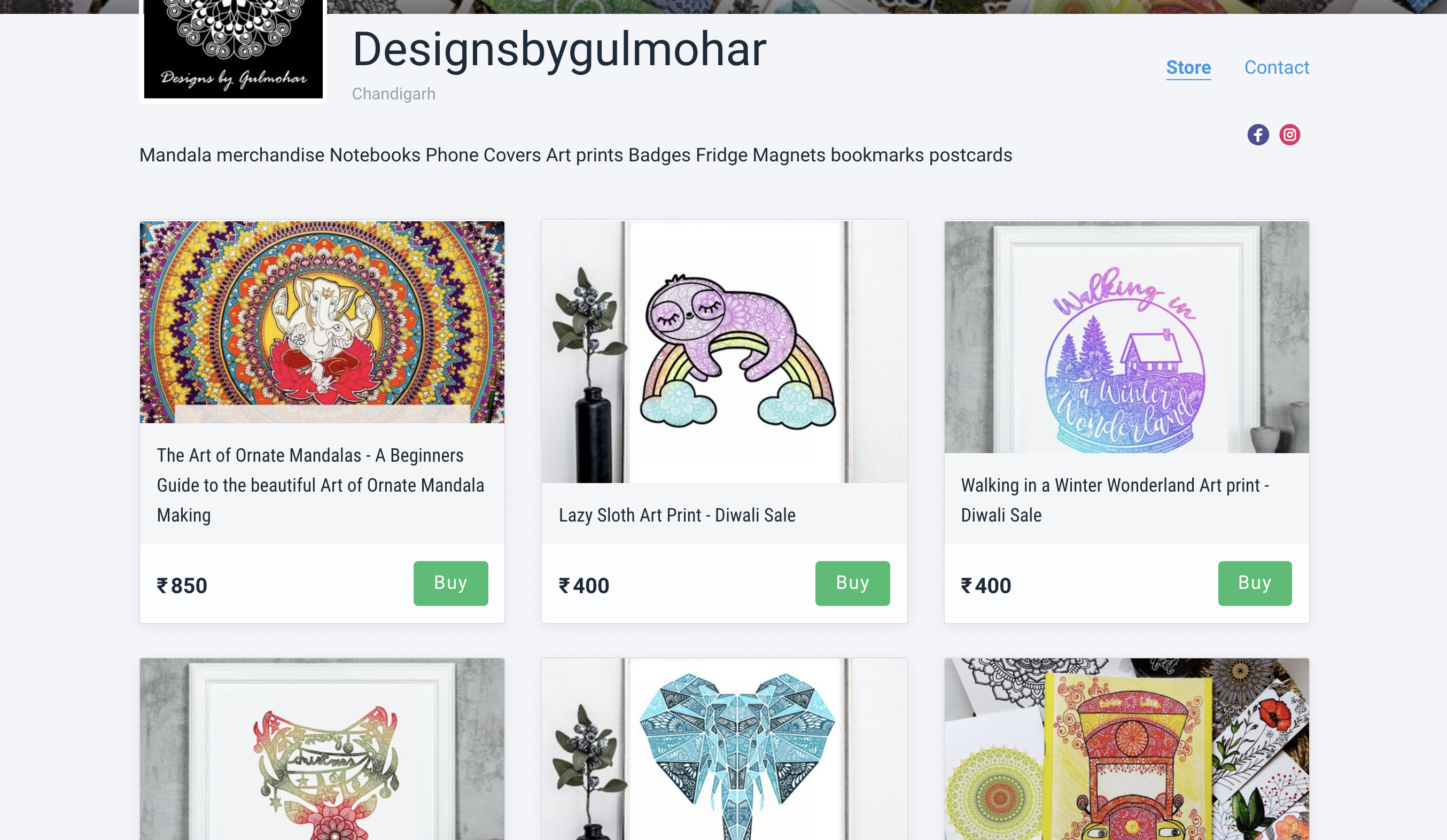Click the Lazy Sloth Art Print title
Viewport: 1447px width, 840px height.
coord(677,515)
